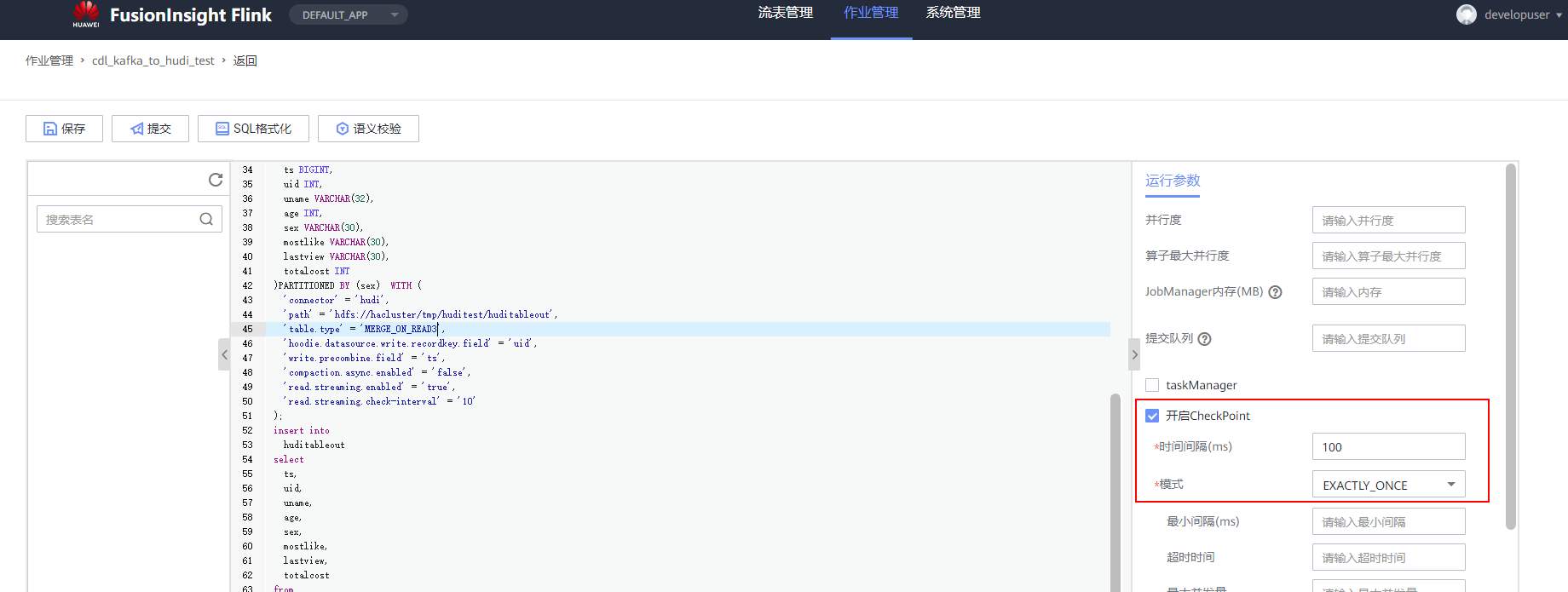Click the hdfs path line 44 in editor
The width and height of the screenshot is (1568, 592).
420,314
